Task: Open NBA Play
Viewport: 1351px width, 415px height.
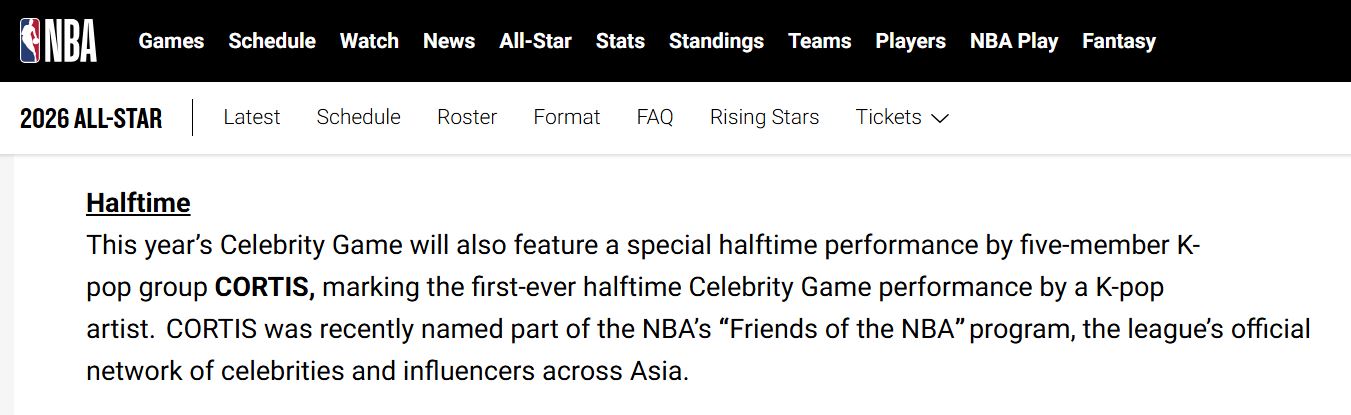Action: 1014,41
